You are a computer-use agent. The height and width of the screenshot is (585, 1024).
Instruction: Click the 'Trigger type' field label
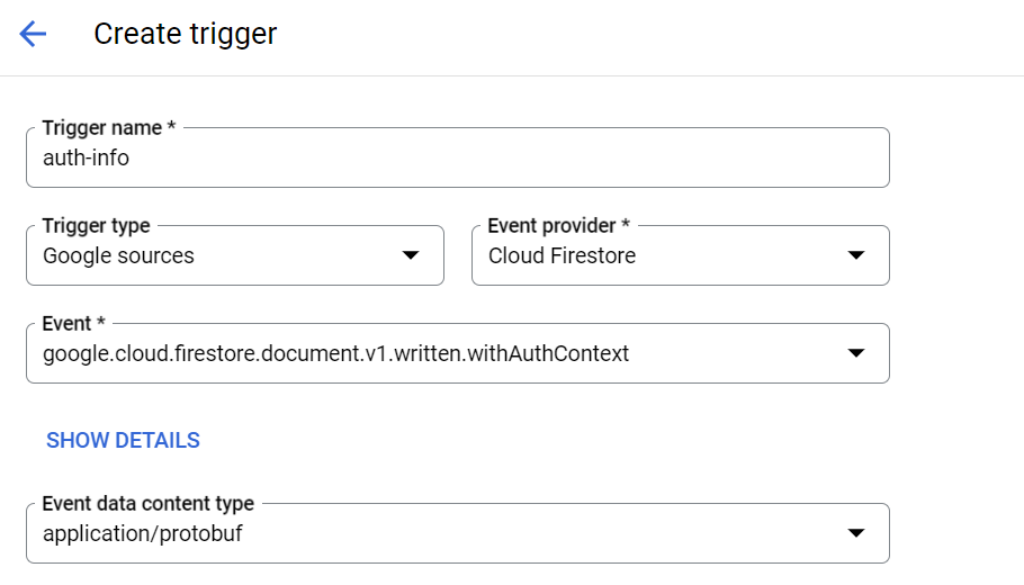(x=96, y=226)
